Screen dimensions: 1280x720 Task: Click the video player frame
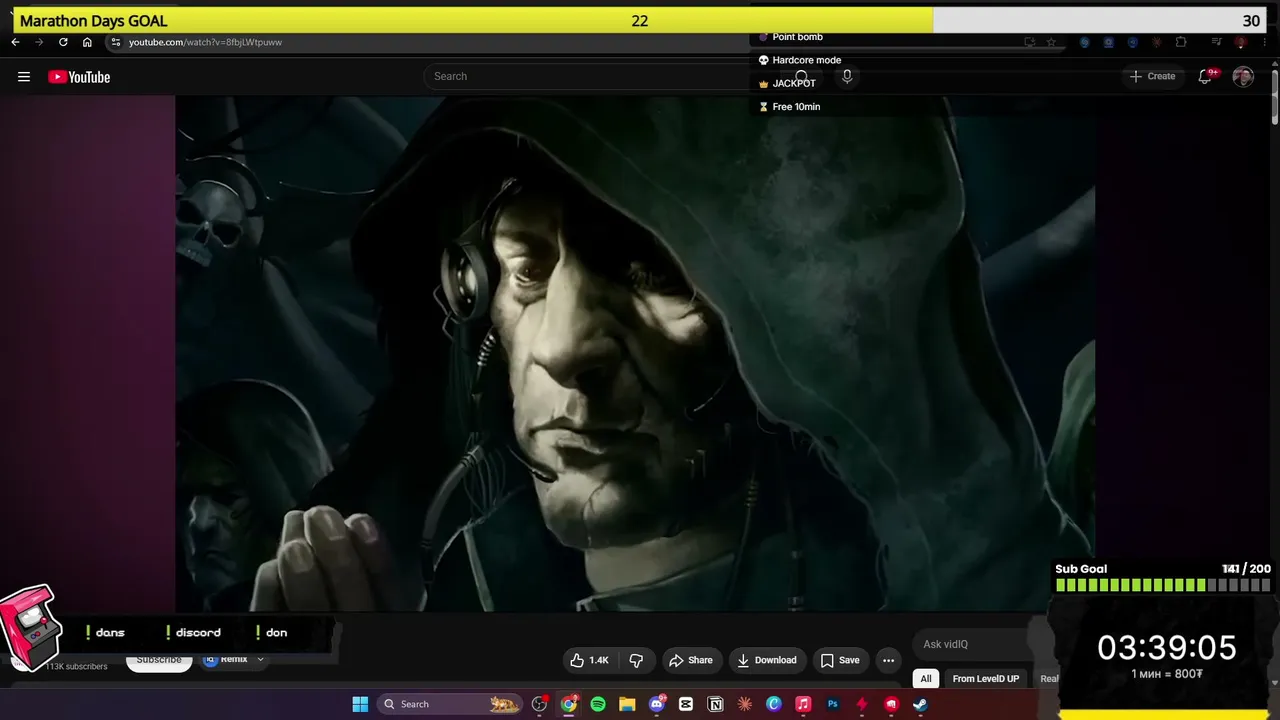[x=635, y=353]
